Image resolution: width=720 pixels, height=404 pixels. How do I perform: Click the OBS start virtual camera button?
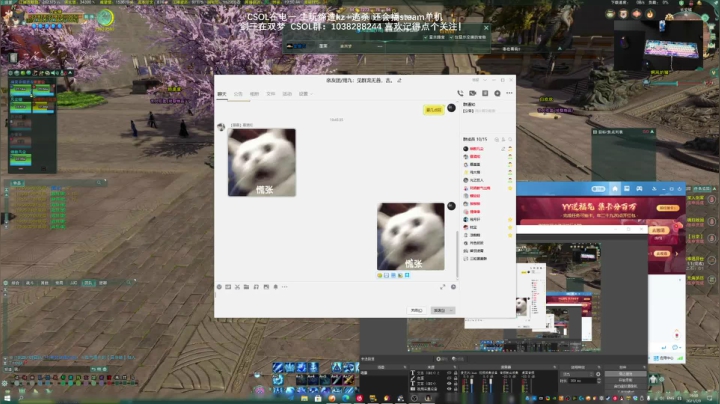[x=625, y=386]
